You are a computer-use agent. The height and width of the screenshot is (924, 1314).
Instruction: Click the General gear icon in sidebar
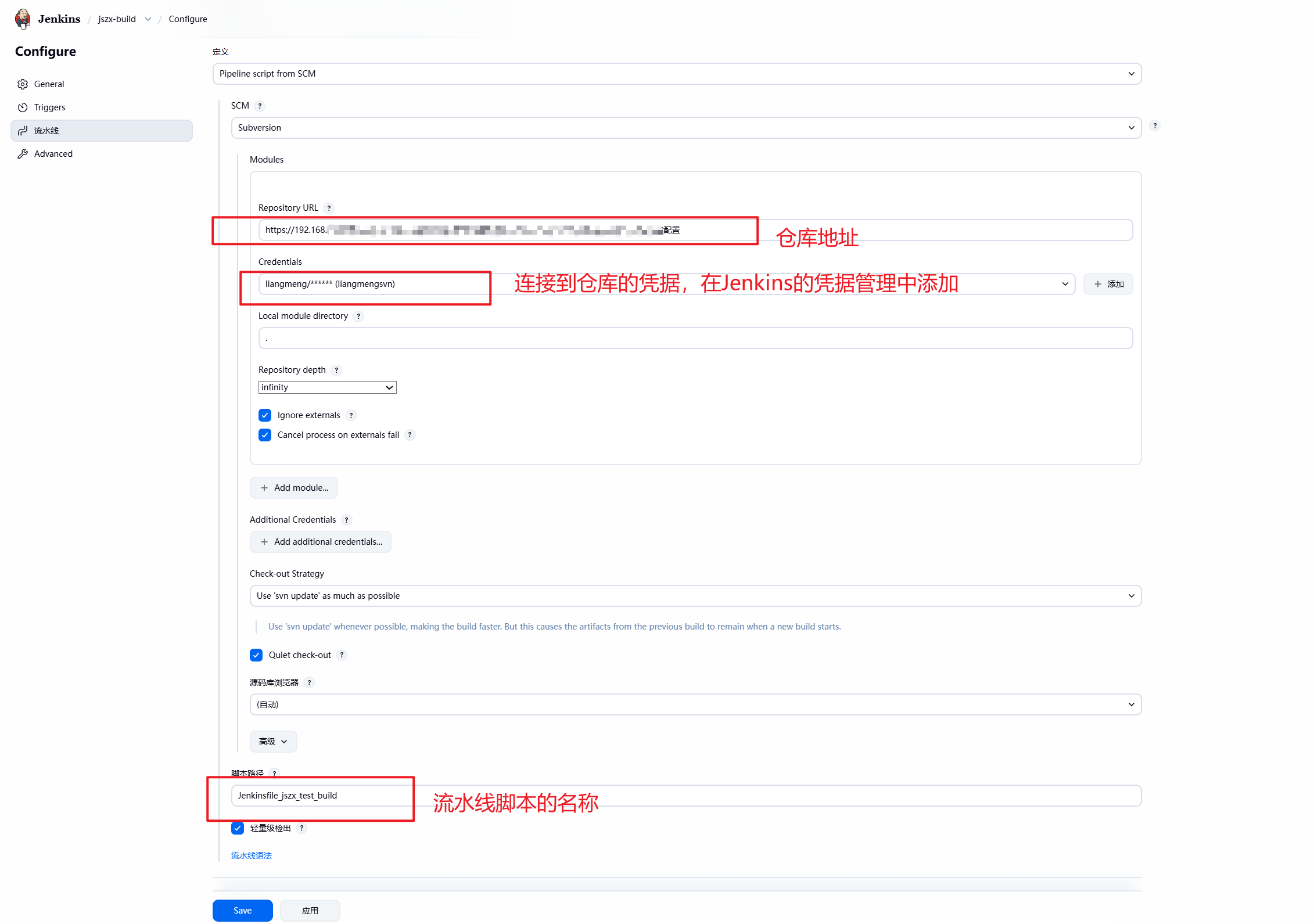(x=23, y=84)
